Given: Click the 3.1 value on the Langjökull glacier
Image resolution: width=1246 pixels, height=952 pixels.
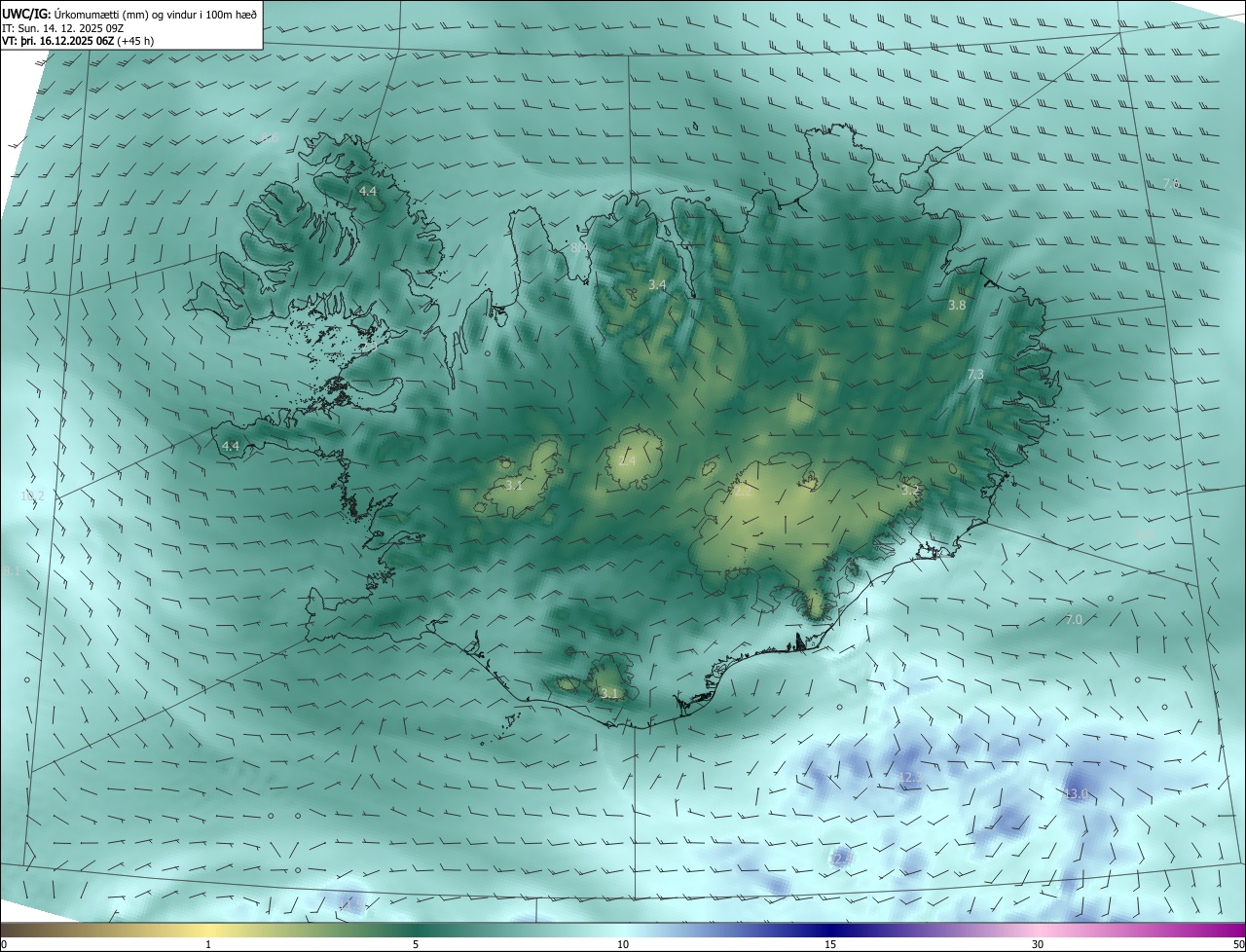Looking at the screenshot, I should pyautogui.click(x=514, y=484).
